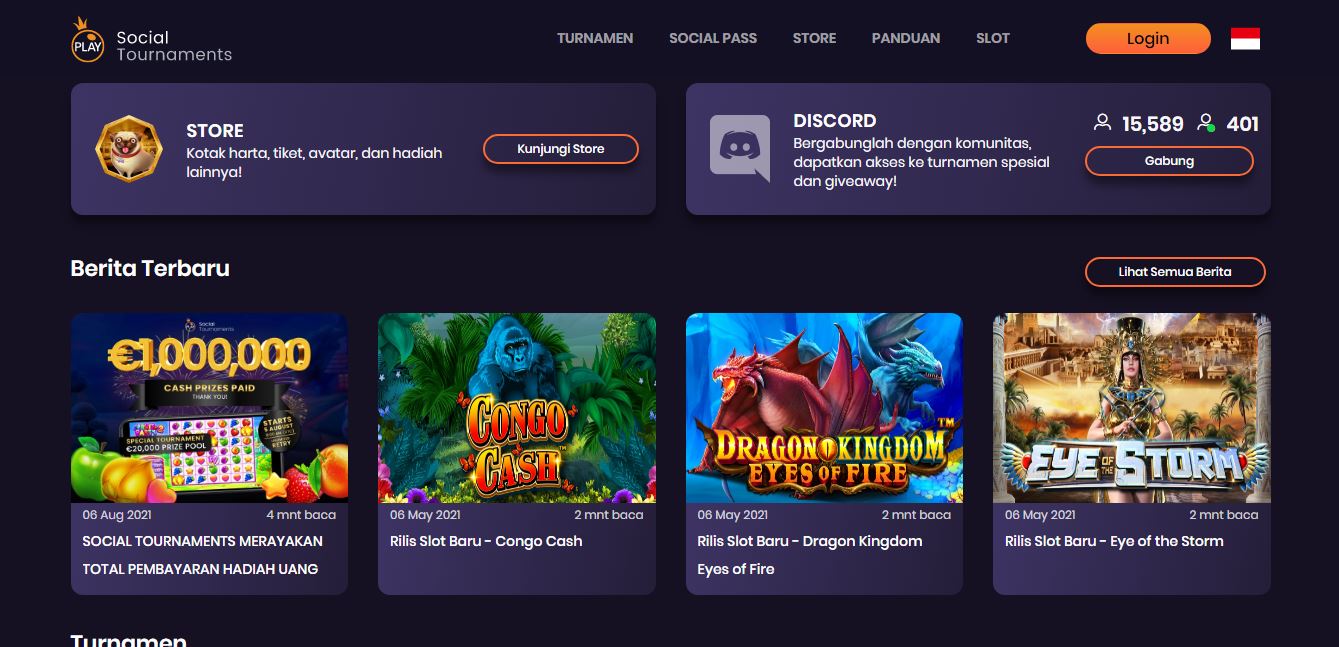The image size is (1339, 647).
Task: Click the Kunjungi Store button
Action: click(561, 149)
